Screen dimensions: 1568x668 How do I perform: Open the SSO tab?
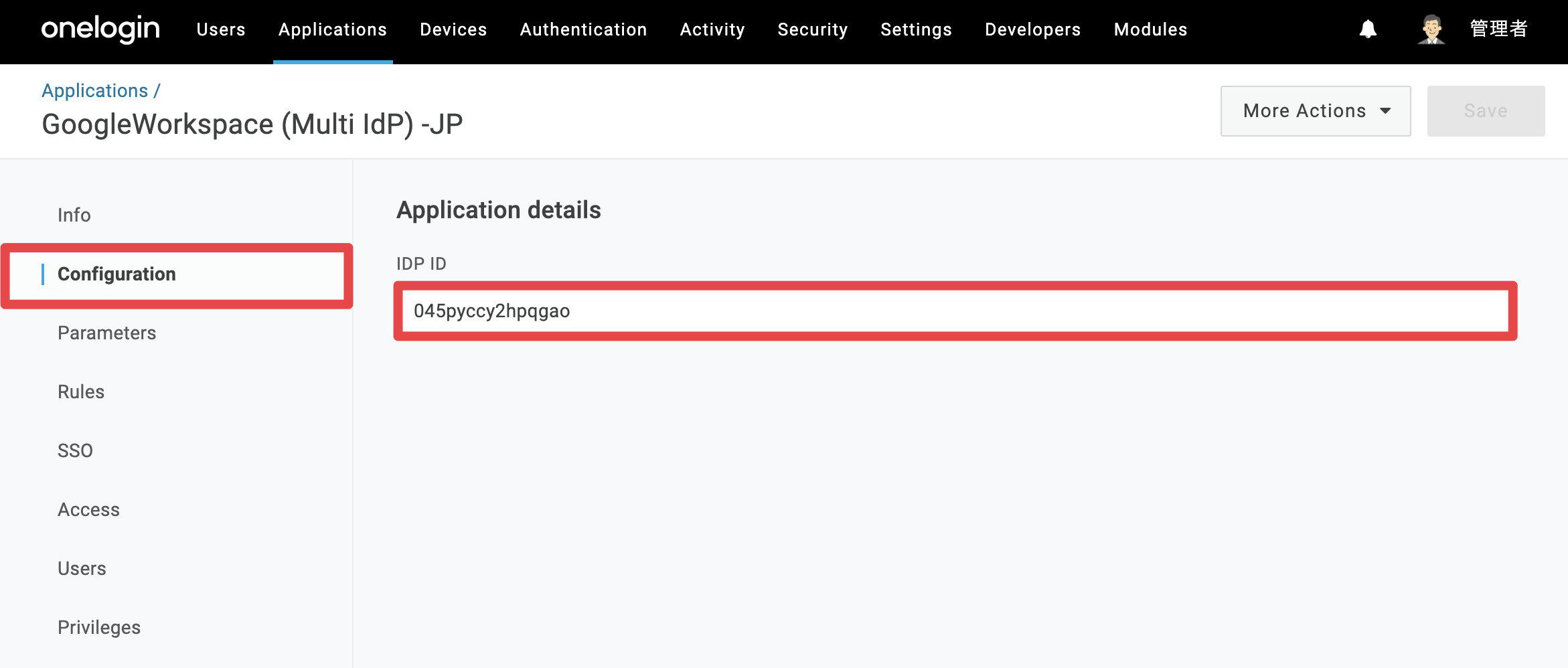tap(75, 450)
